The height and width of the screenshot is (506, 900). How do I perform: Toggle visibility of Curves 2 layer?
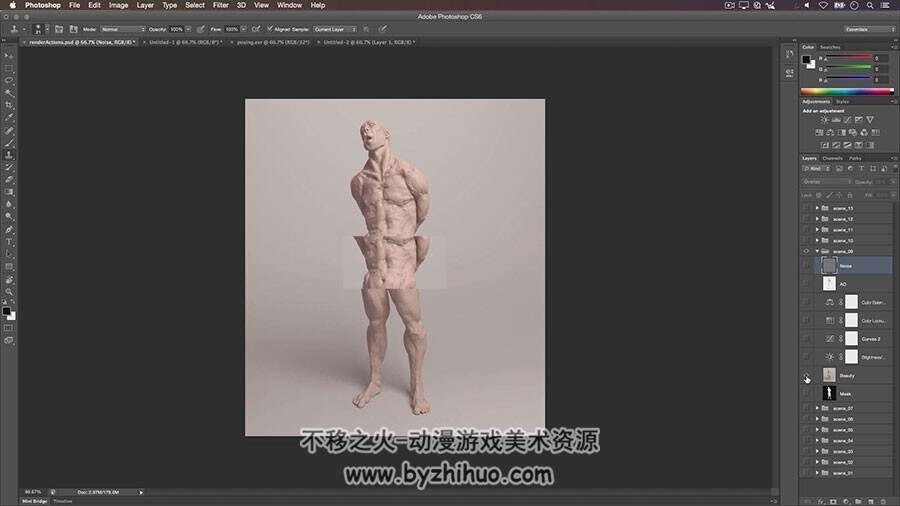pos(806,339)
